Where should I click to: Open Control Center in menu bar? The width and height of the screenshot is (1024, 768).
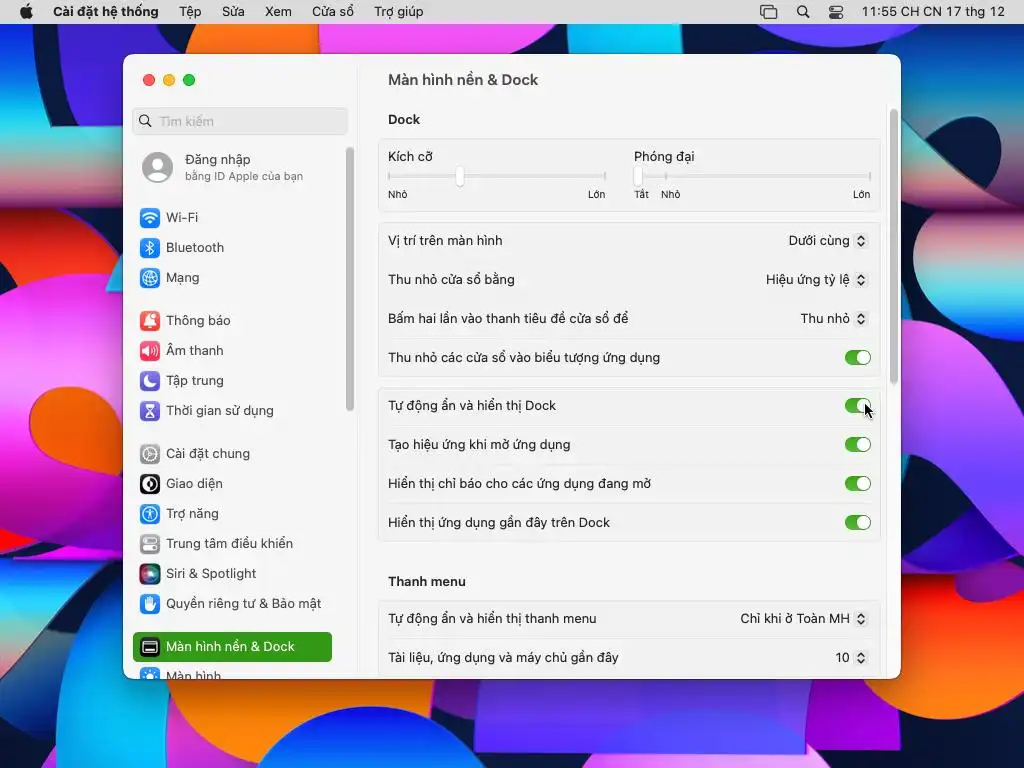[836, 12]
